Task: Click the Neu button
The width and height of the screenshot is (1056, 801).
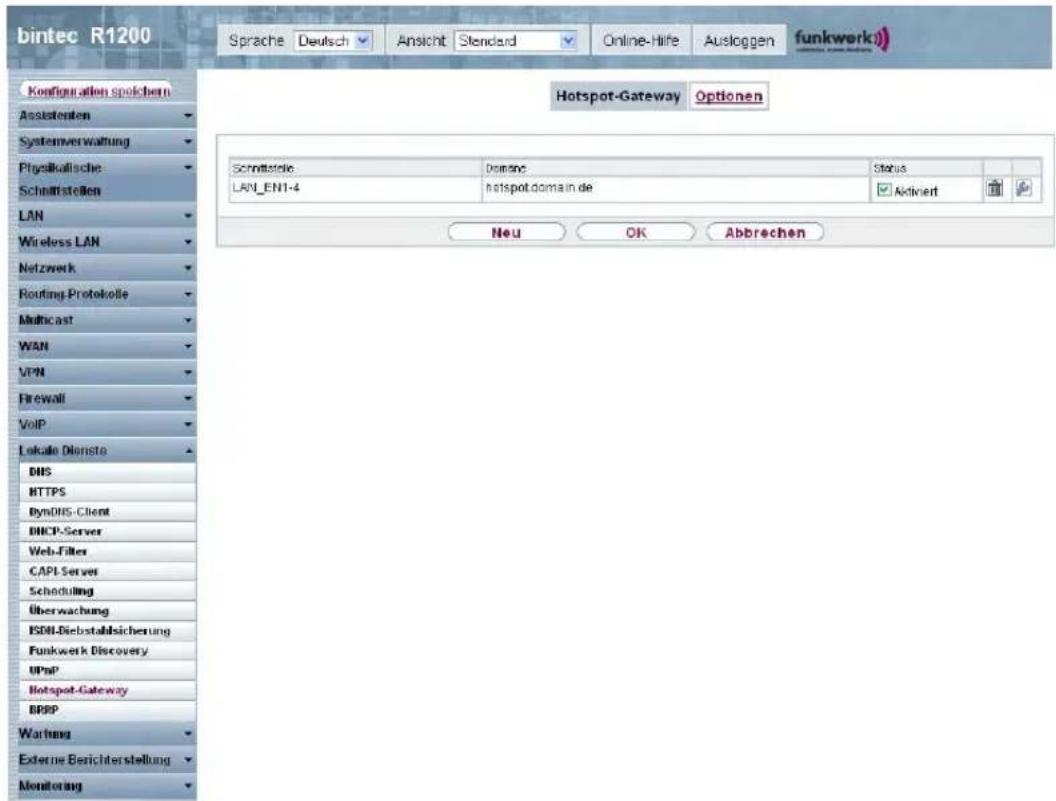Action: (x=506, y=232)
